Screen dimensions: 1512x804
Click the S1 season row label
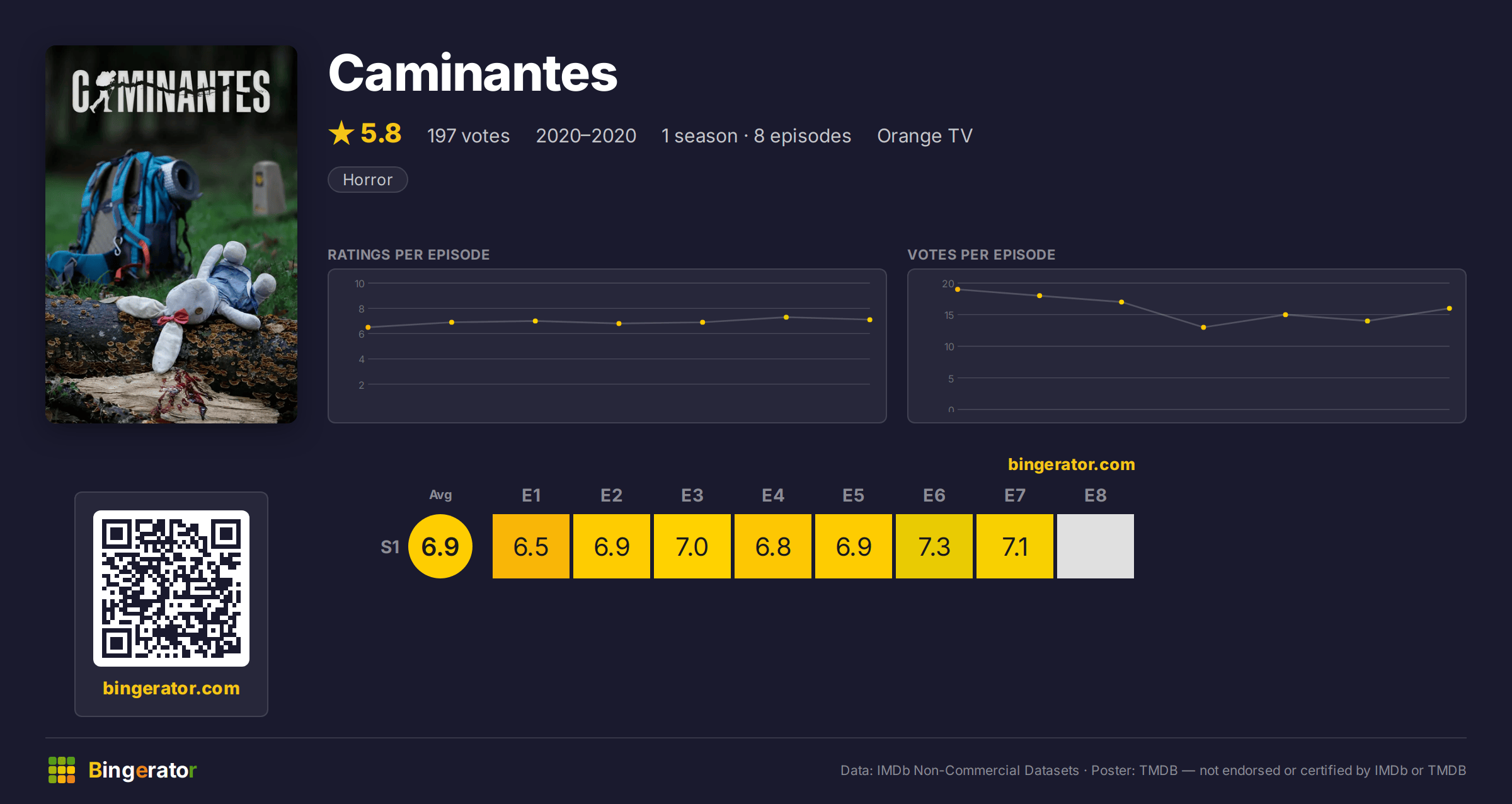(x=390, y=547)
